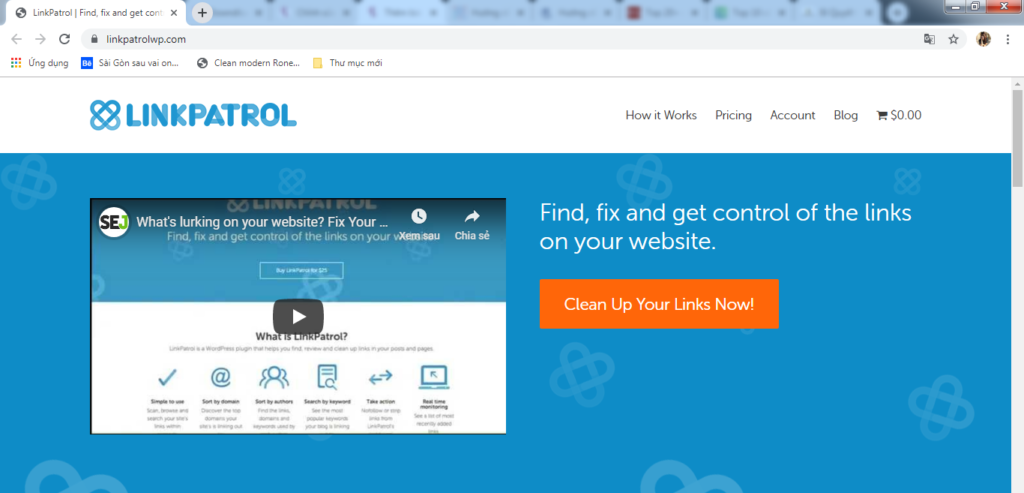1024x493 pixels.
Task: Click the headline Find, fix and get control
Action: pos(726,227)
